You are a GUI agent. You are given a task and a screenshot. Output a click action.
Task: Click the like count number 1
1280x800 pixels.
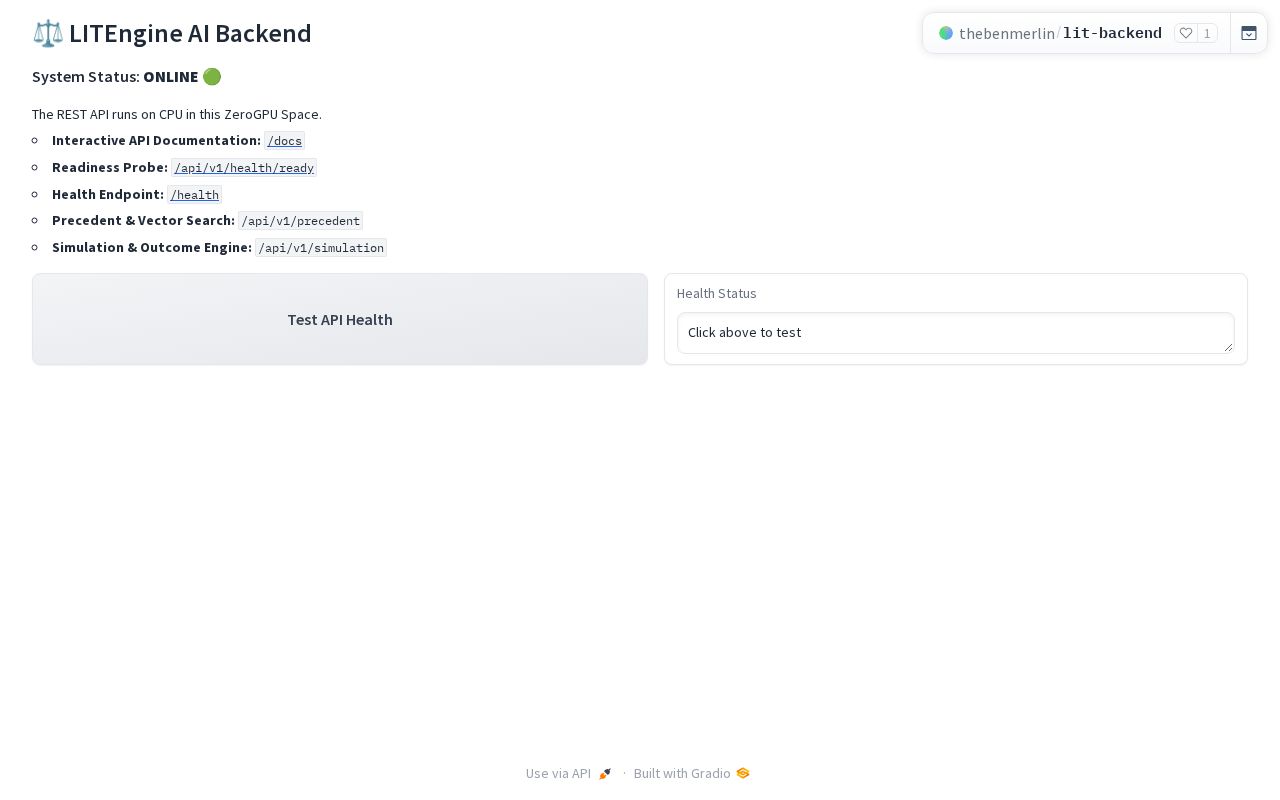tap(1207, 33)
